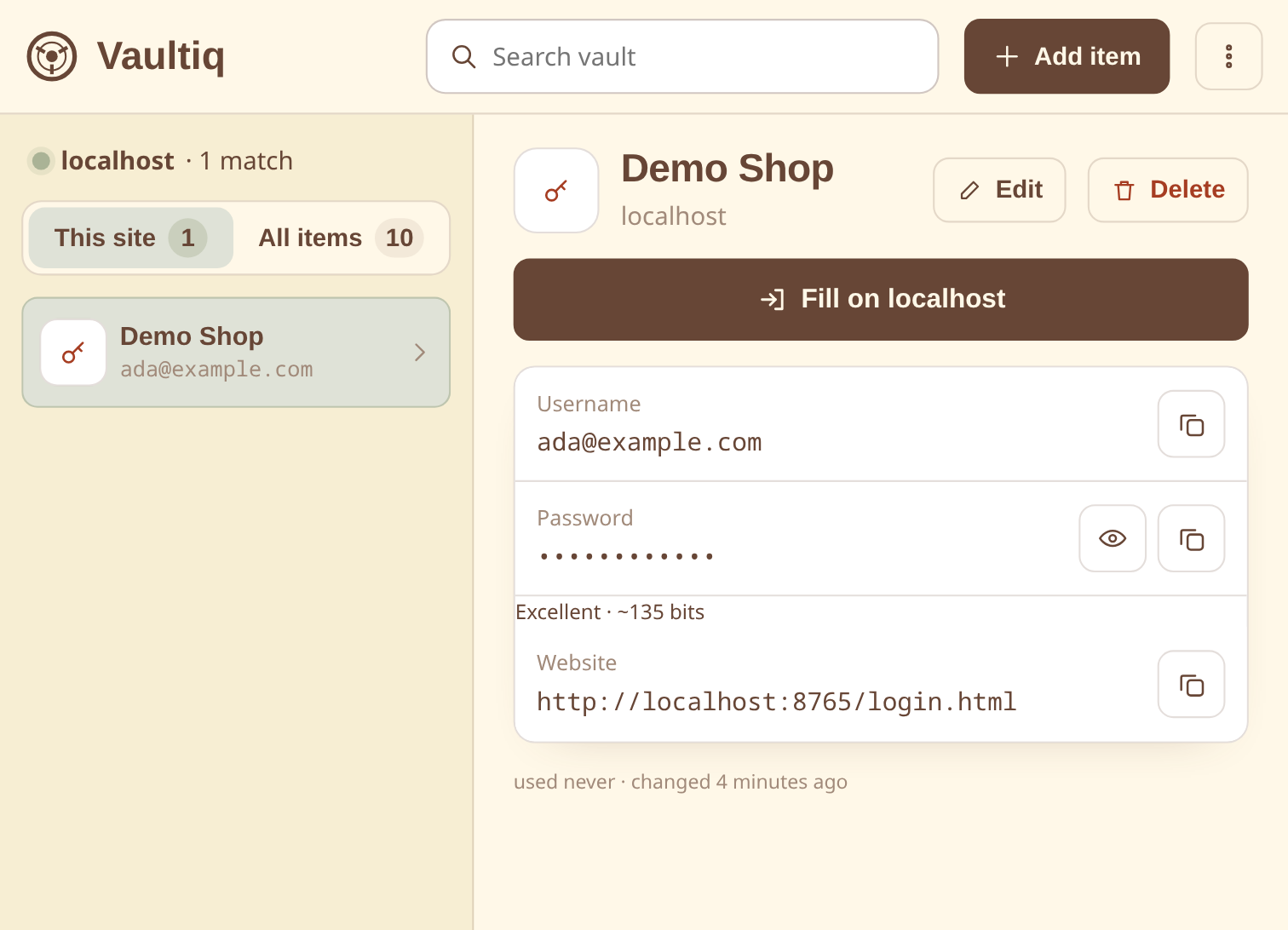Click the Vaultiq logo icon
The image size is (1288, 930).
tap(52, 56)
